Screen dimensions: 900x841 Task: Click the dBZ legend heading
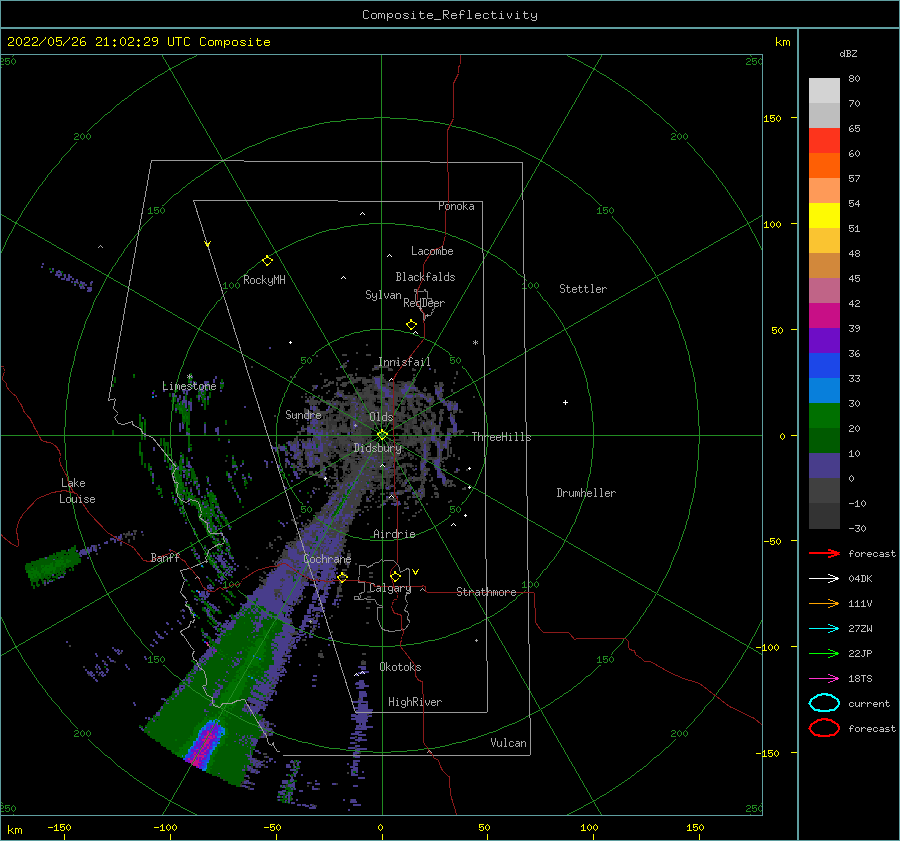[848, 54]
